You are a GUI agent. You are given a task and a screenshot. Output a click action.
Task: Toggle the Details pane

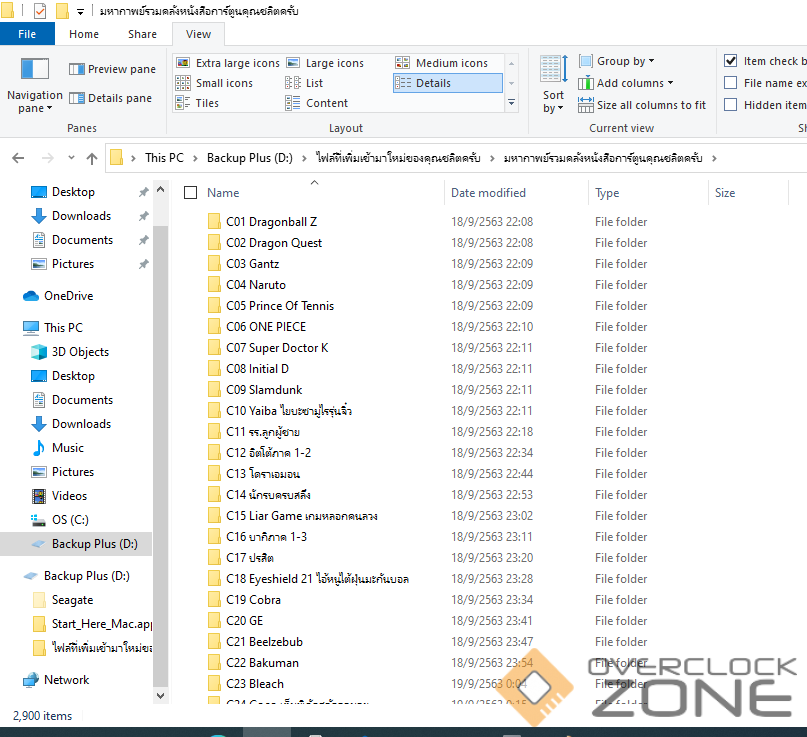(111, 98)
